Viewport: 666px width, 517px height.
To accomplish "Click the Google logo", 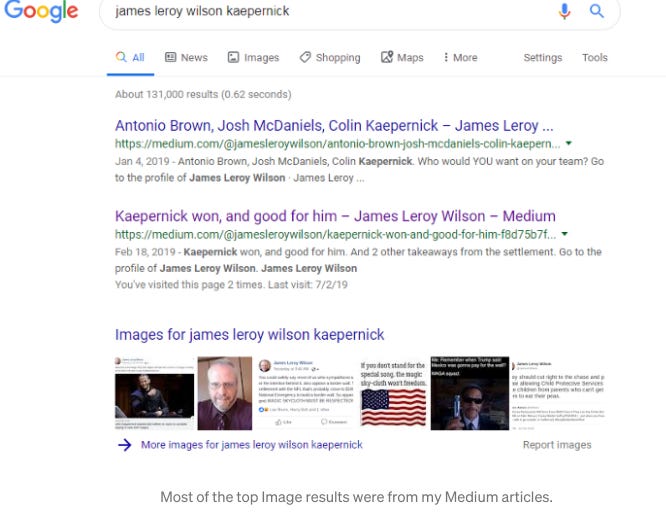I will point(41,11).
